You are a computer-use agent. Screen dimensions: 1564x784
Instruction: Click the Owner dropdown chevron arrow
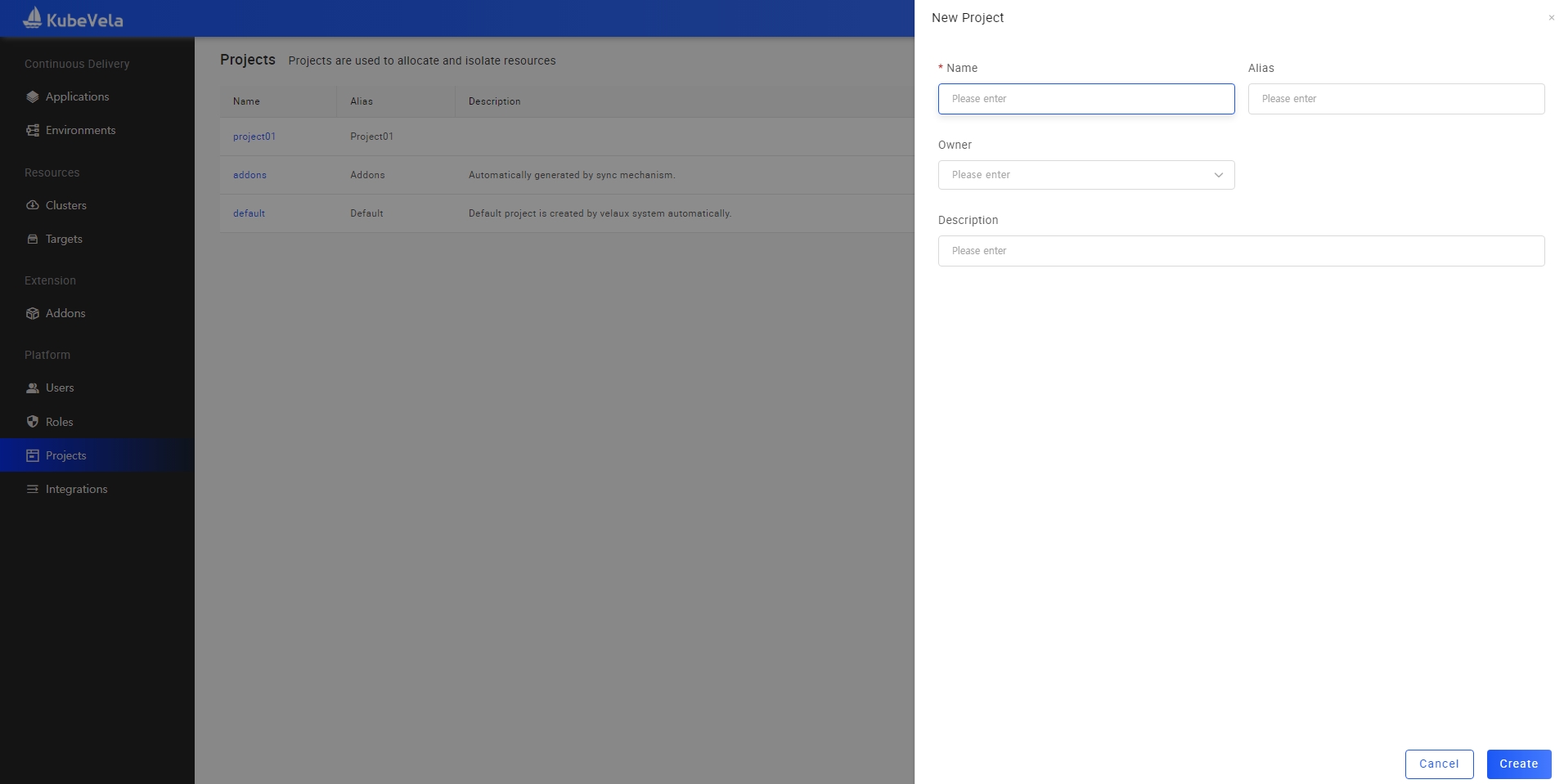[1218, 175]
